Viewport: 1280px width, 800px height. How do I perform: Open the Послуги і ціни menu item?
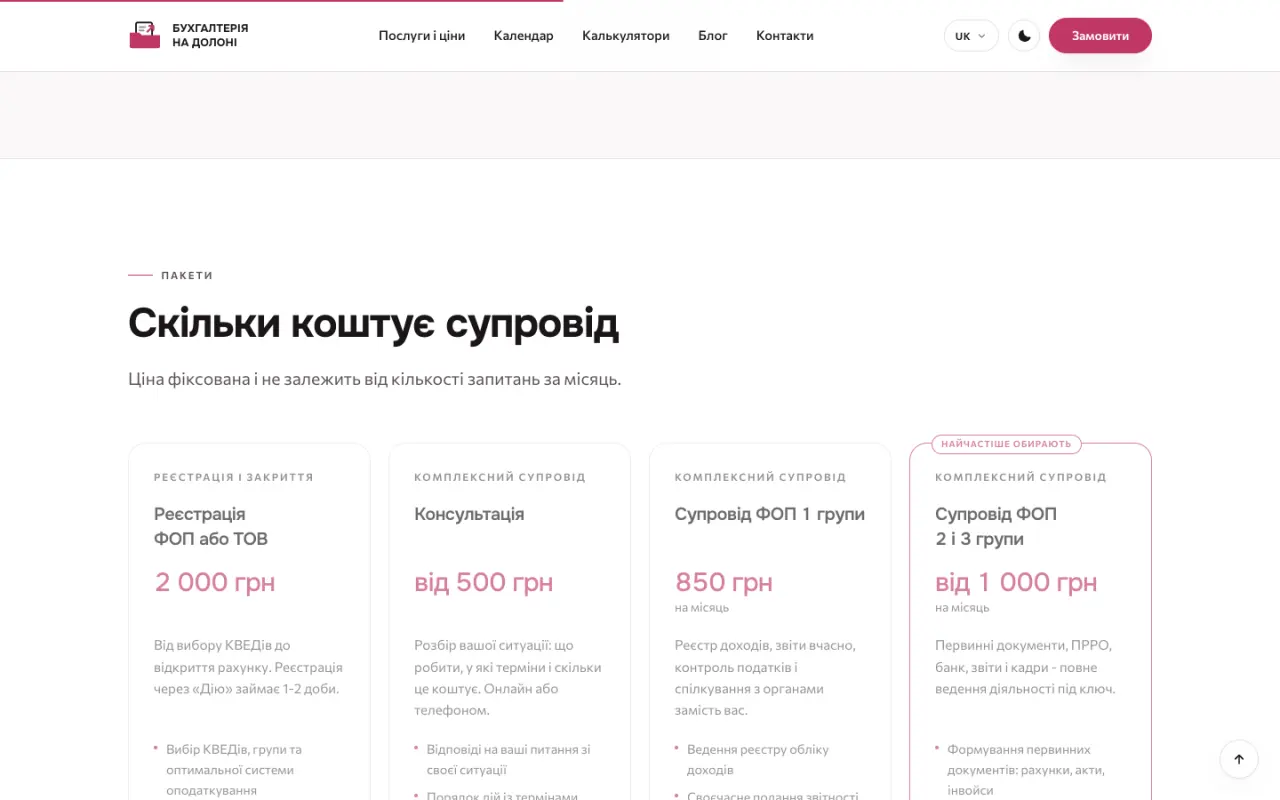tap(422, 36)
